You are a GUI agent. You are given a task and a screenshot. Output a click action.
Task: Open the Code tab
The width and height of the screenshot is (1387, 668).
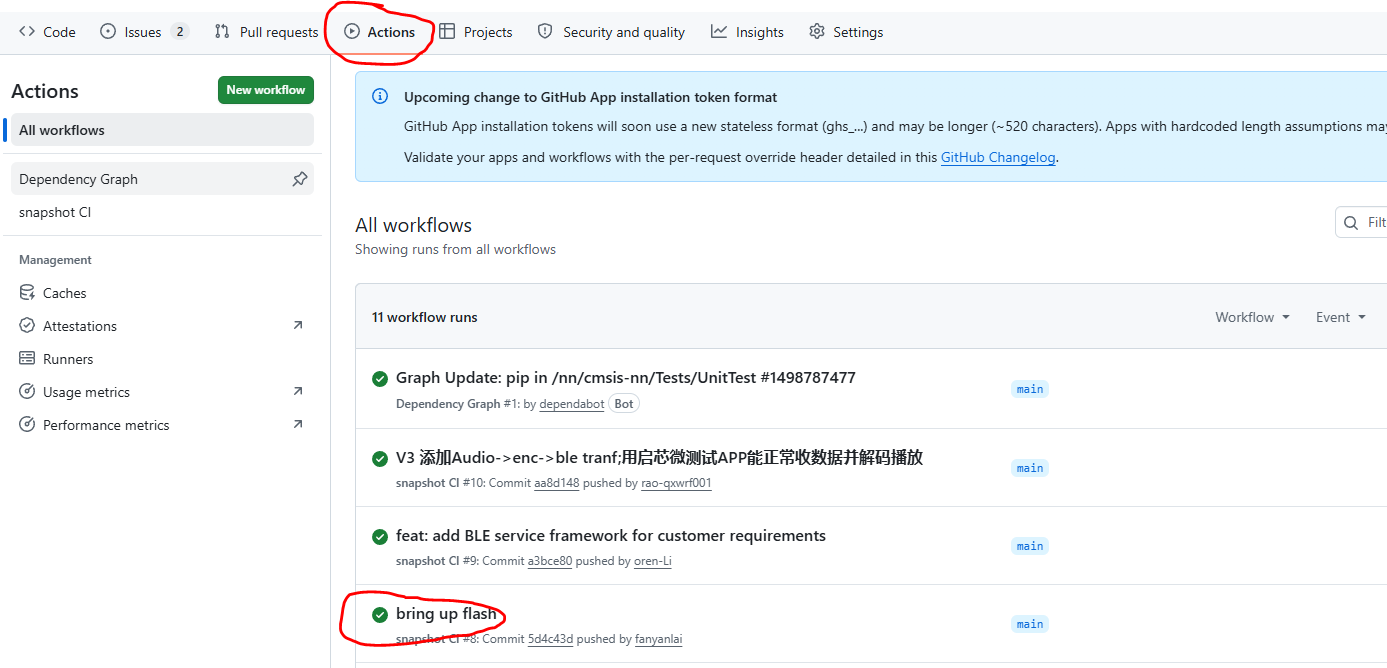[47, 32]
